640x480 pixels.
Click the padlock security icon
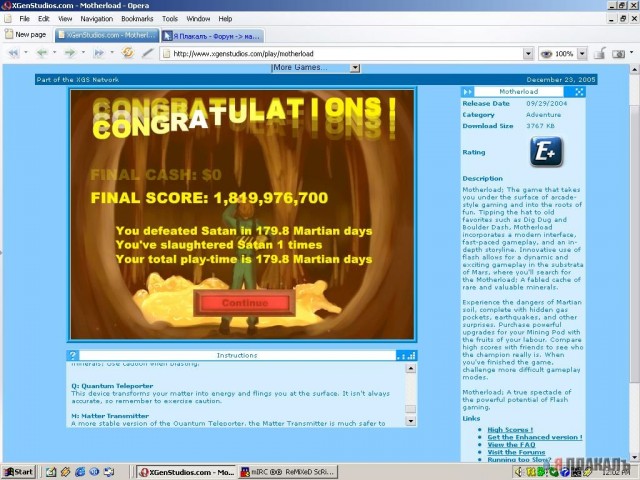(x=600, y=53)
